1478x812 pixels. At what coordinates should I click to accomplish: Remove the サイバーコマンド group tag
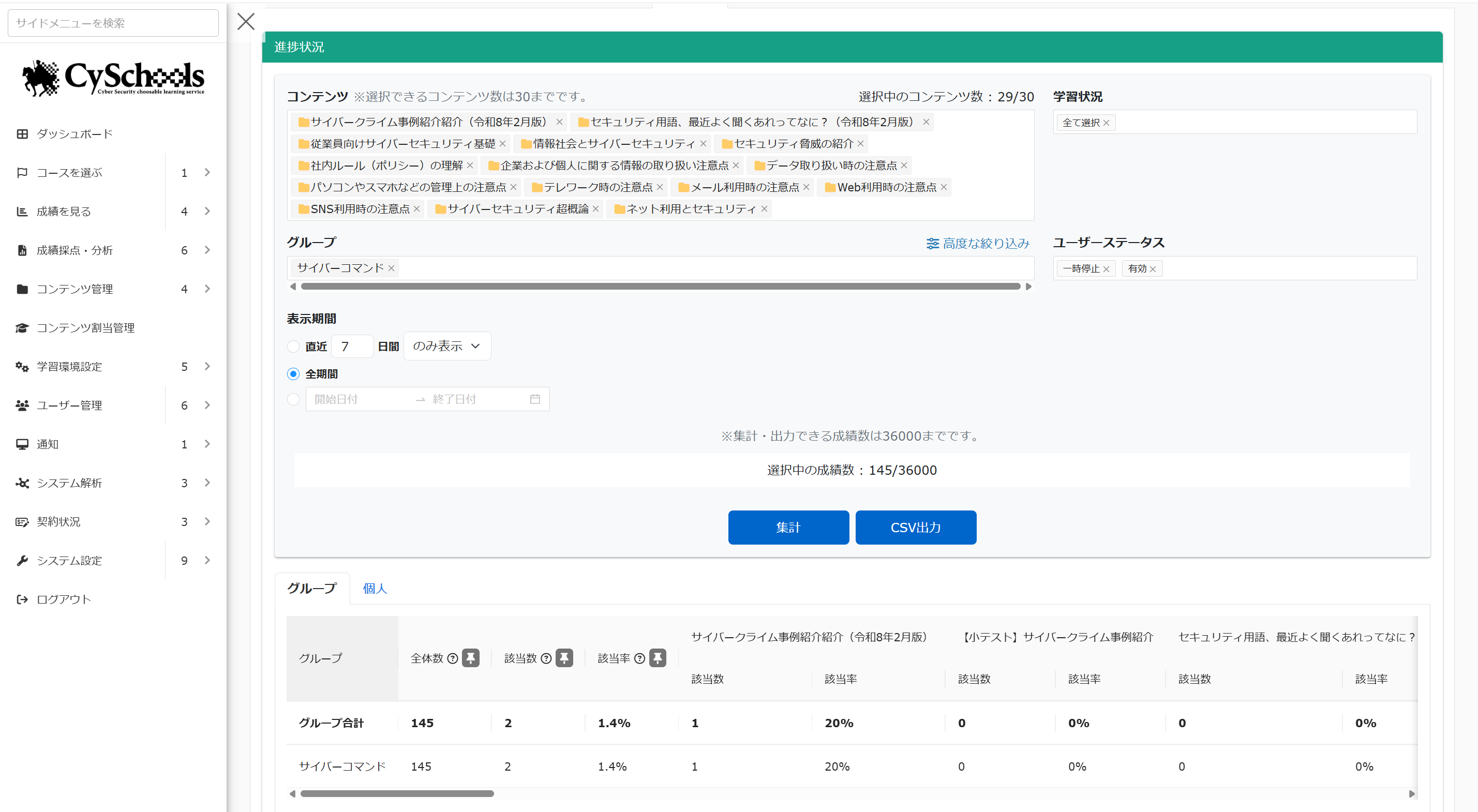pos(391,268)
